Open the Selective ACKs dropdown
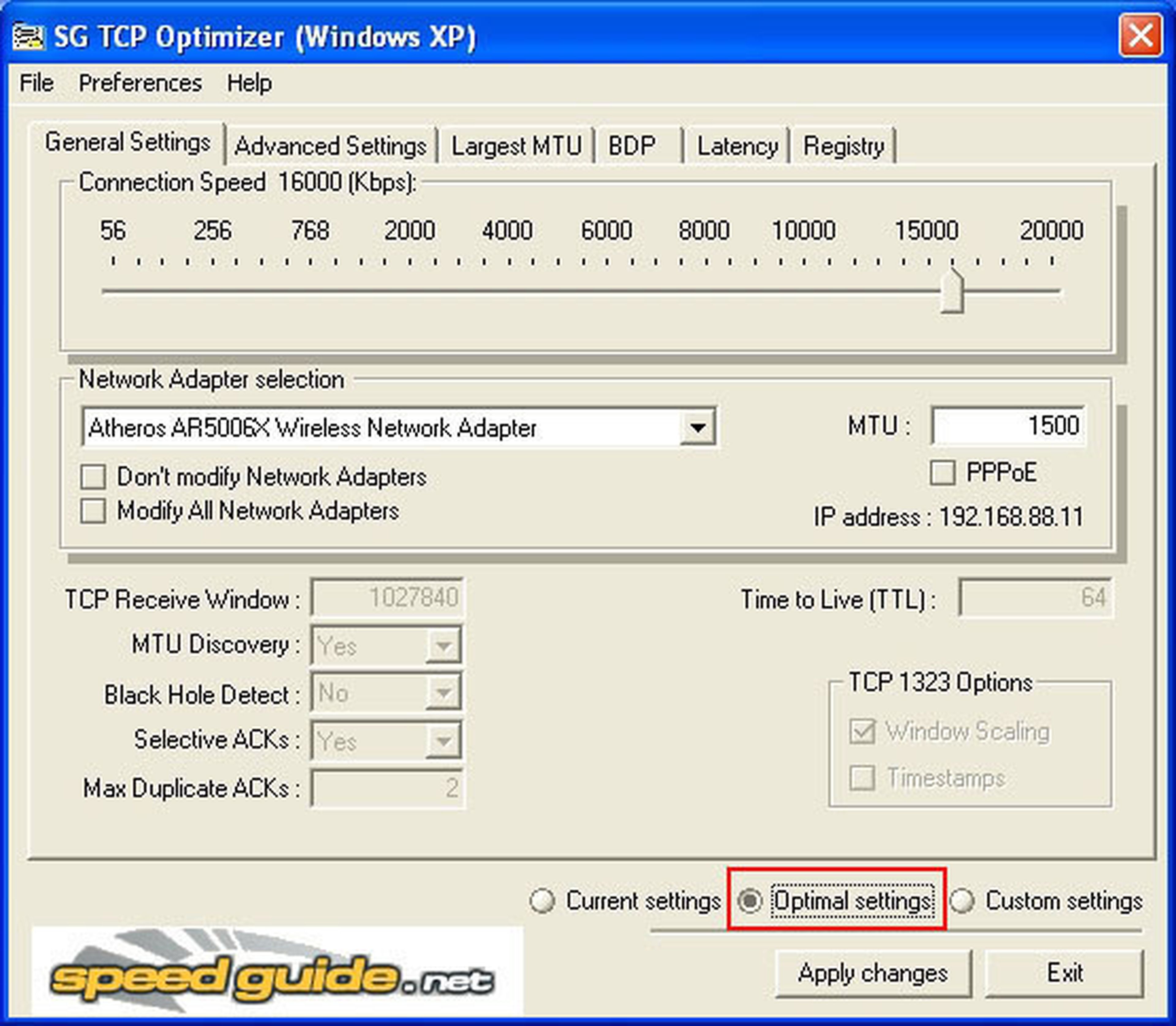The width and height of the screenshot is (1176, 1026). click(443, 741)
